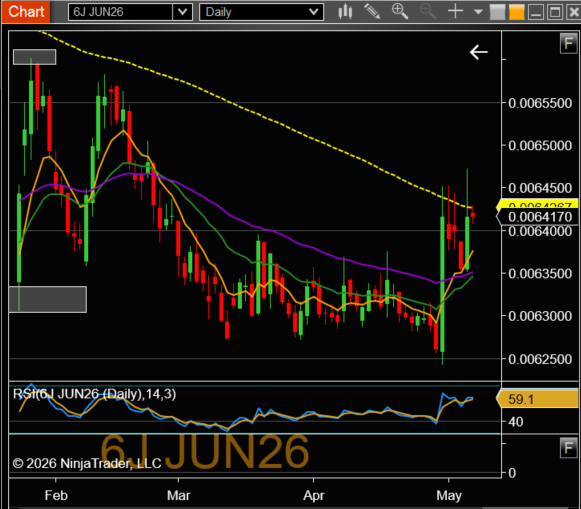This screenshot has width=581, height=509.
Task: Click the 0.0063000 price axis label
Action: [540, 316]
